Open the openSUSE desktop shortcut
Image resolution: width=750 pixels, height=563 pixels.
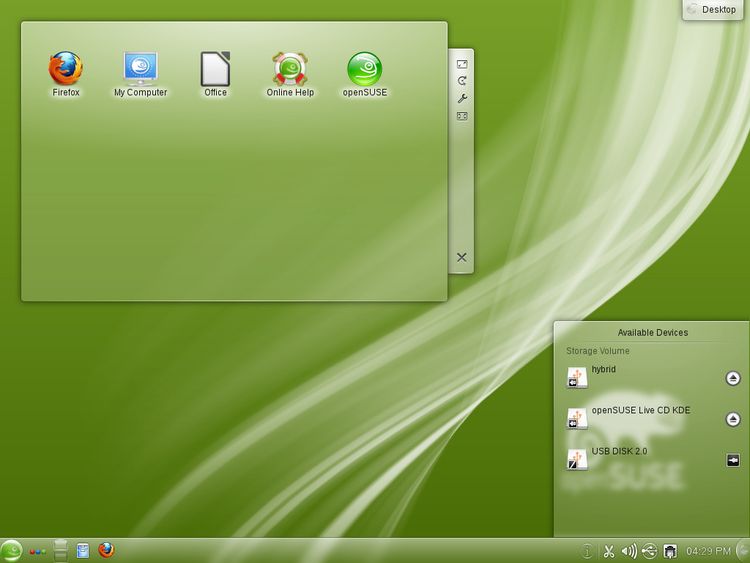click(364, 69)
